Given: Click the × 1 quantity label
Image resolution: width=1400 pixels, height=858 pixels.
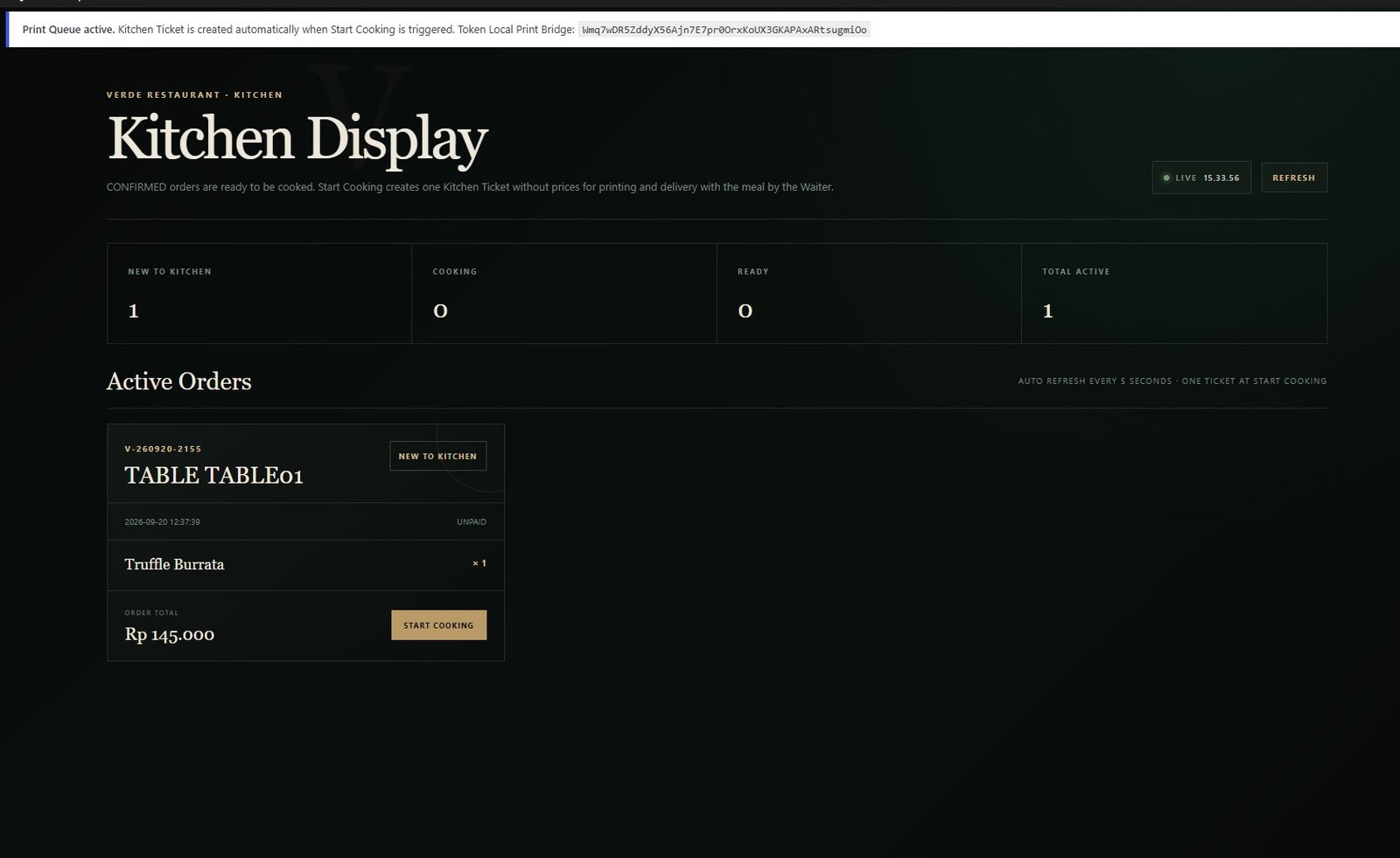Looking at the screenshot, I should [479, 563].
